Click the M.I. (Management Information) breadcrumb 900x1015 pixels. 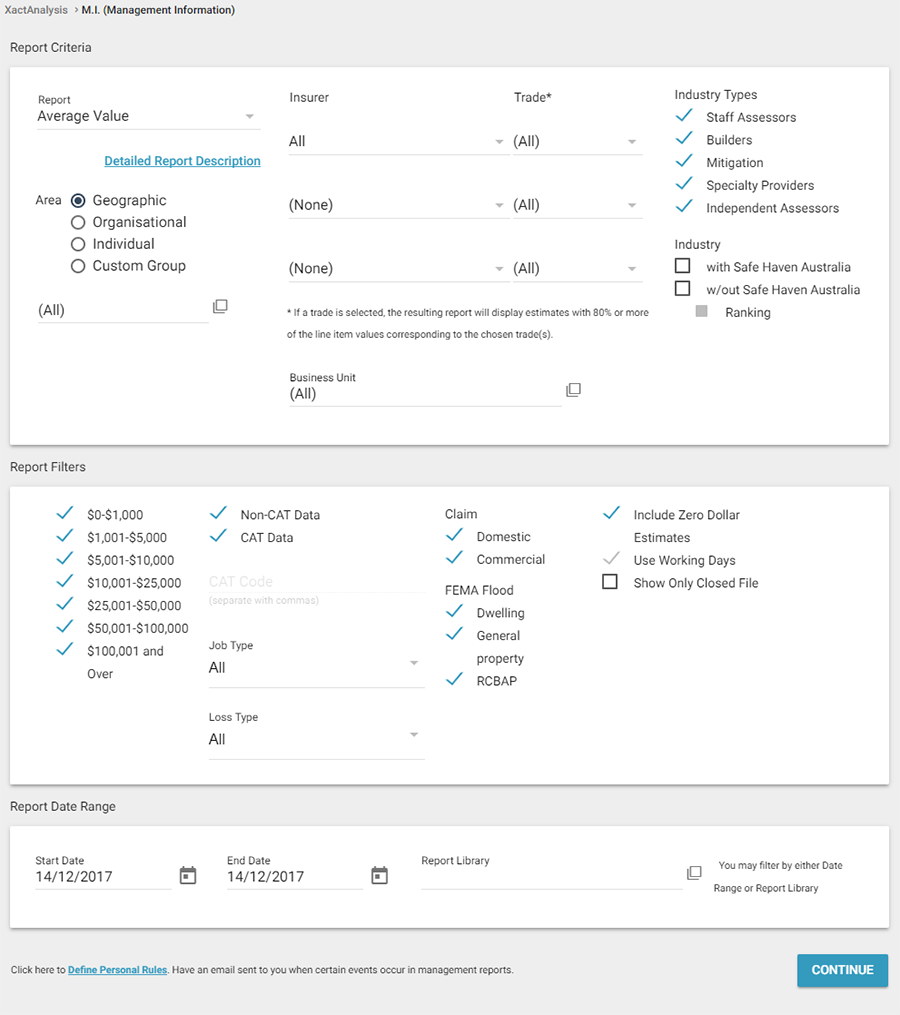pyautogui.click(x=158, y=10)
